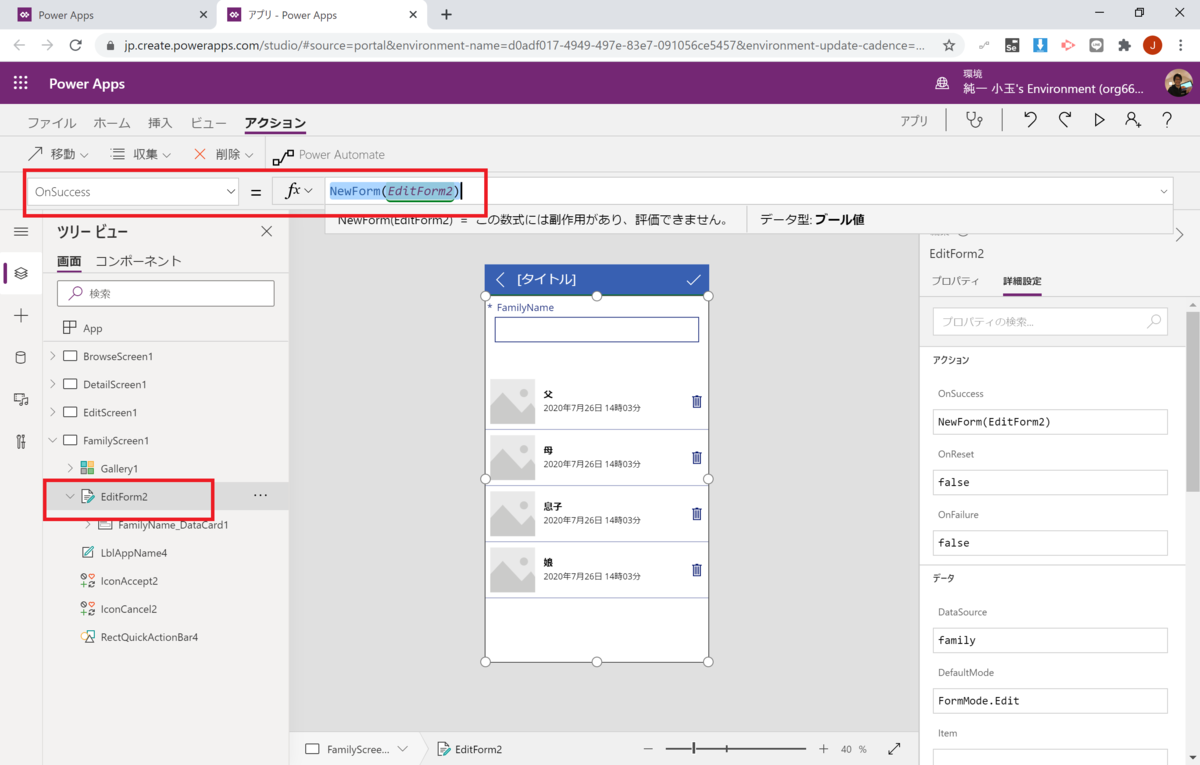Preview the app with play icon
Image resolution: width=1200 pixels, height=765 pixels.
point(1099,120)
